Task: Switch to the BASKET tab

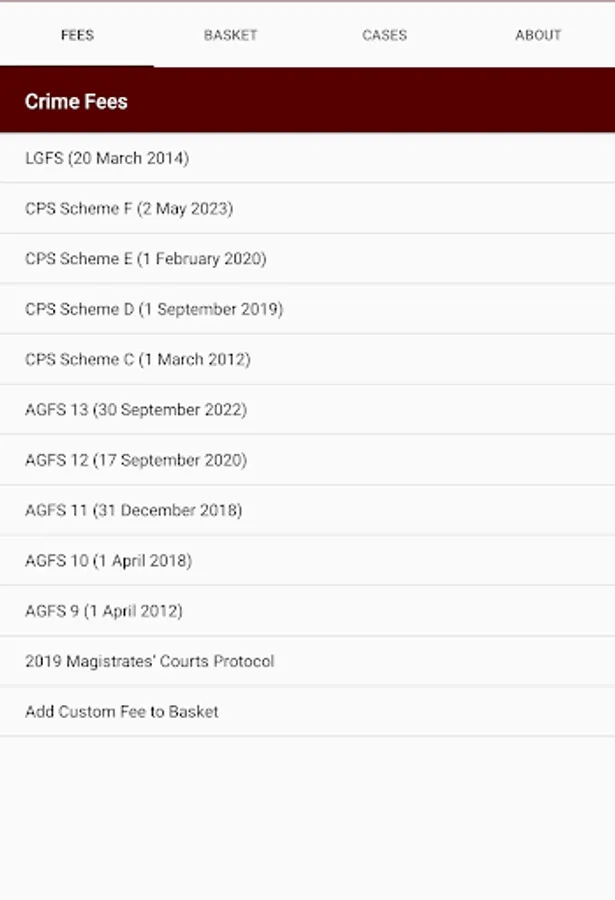Action: 230,35
